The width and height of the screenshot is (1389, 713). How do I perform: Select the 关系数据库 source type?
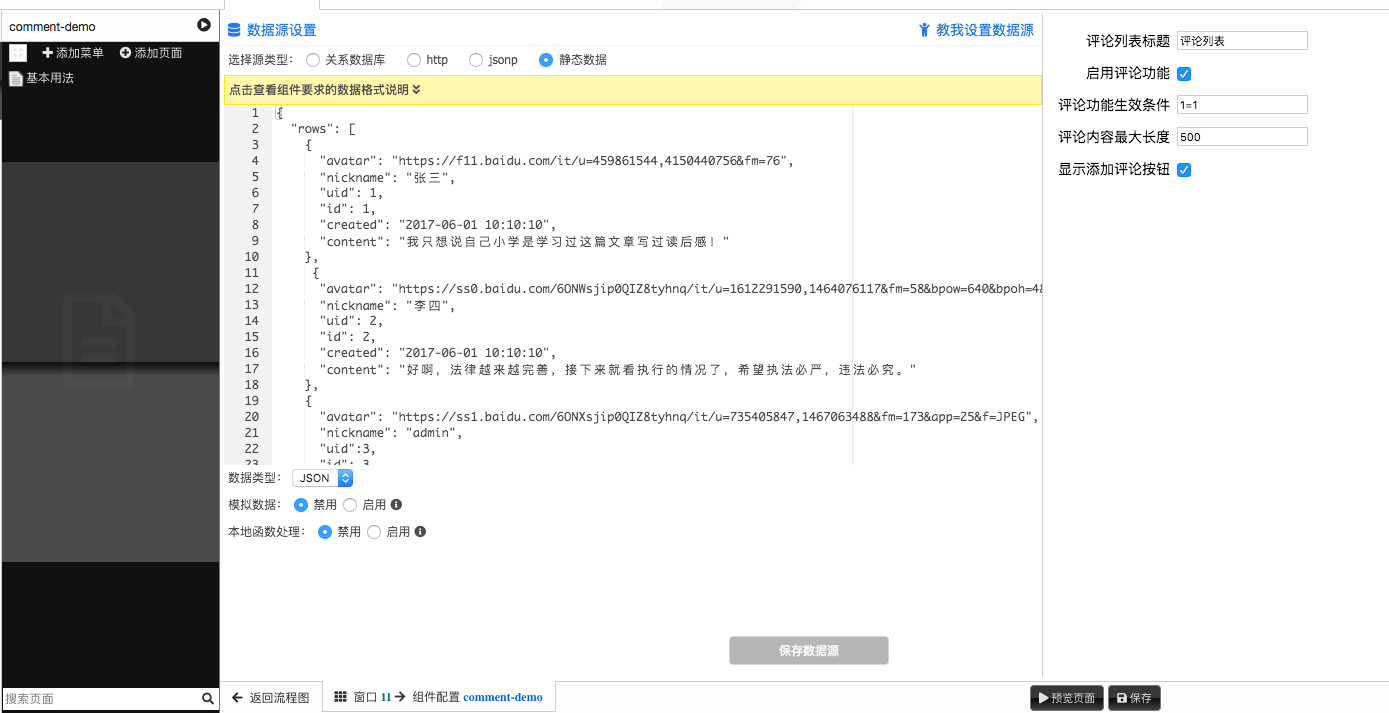click(x=313, y=60)
